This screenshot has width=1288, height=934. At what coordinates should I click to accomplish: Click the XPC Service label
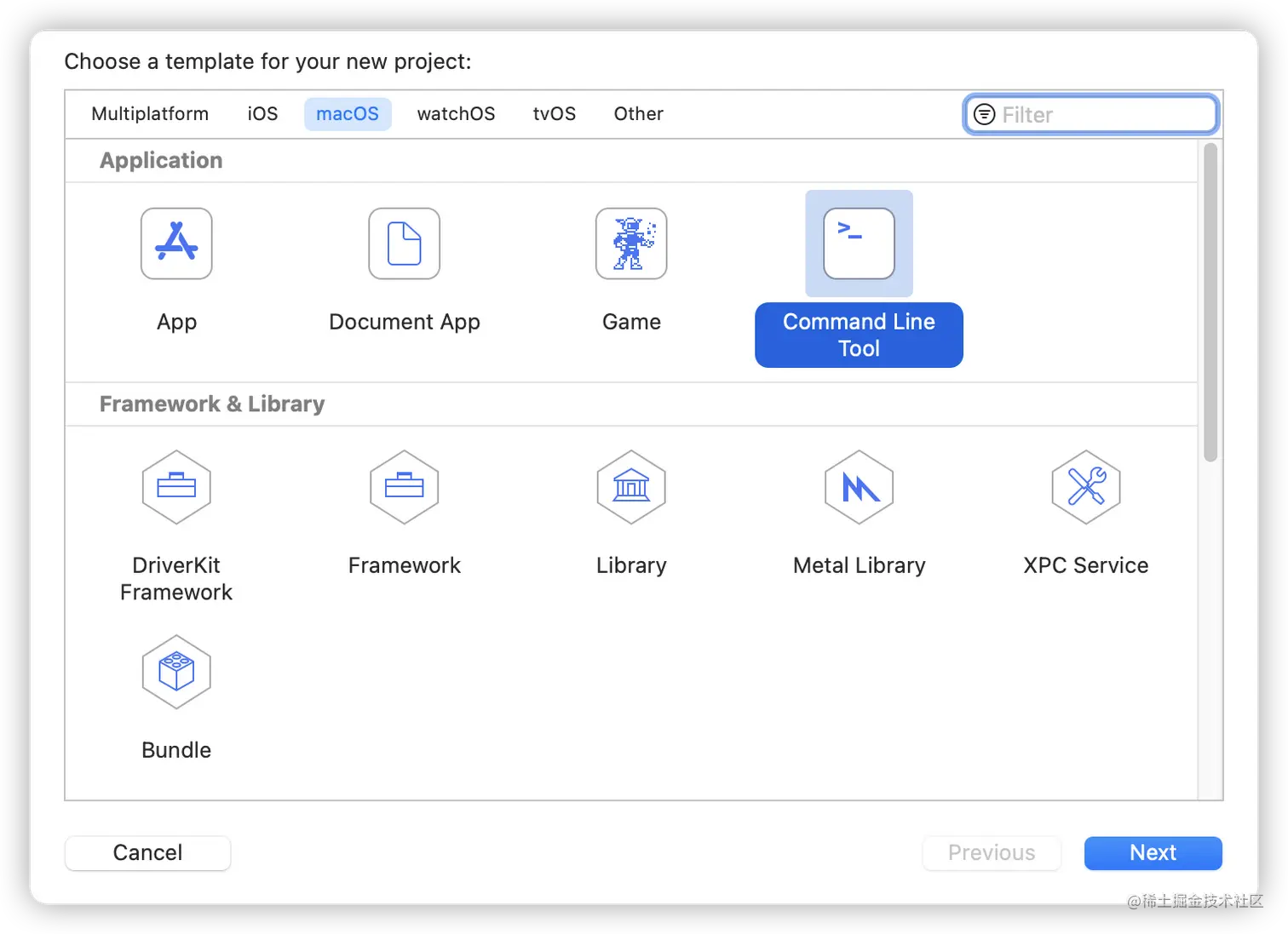tap(1086, 565)
